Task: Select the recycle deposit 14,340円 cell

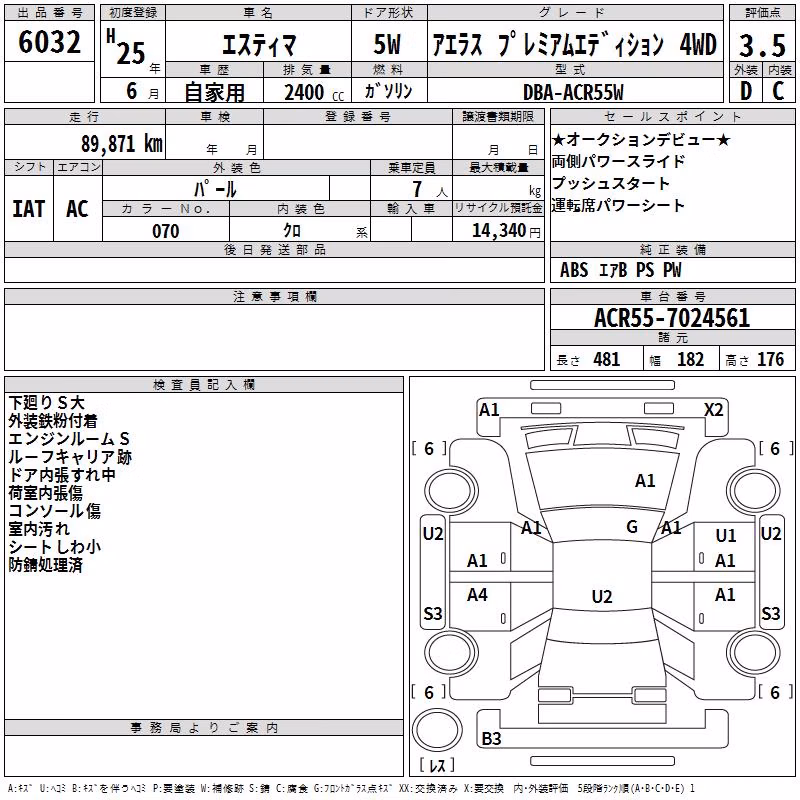Action: pyautogui.click(x=498, y=231)
